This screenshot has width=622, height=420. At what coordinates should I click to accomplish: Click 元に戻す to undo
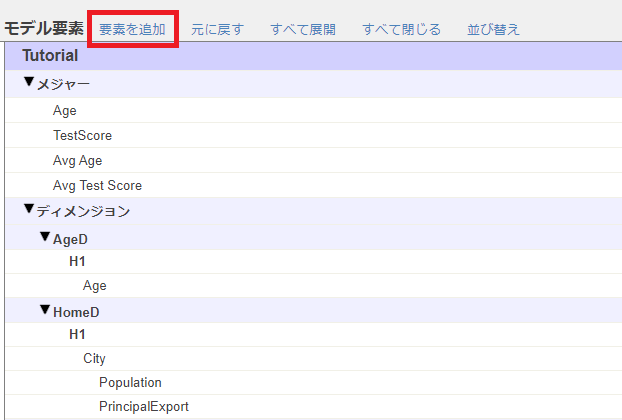[217, 29]
